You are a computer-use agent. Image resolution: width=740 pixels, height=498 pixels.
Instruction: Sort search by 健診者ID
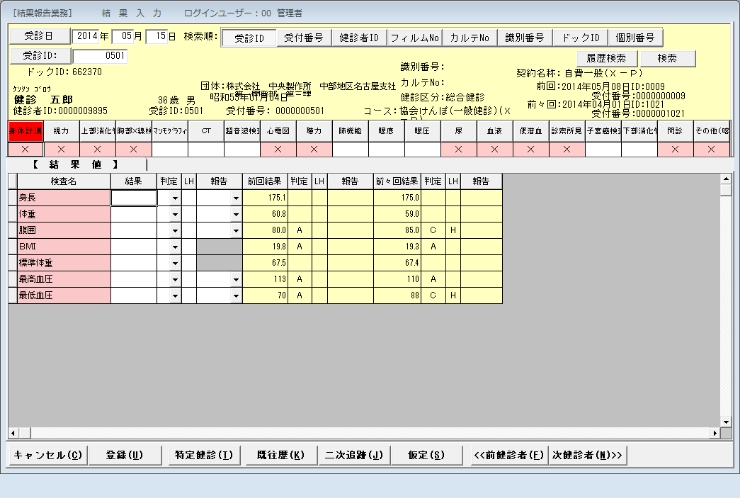point(359,38)
